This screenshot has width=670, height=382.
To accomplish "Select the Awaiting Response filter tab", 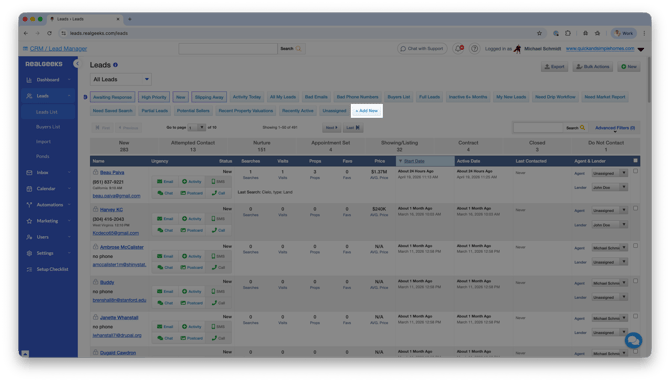I will click(112, 97).
